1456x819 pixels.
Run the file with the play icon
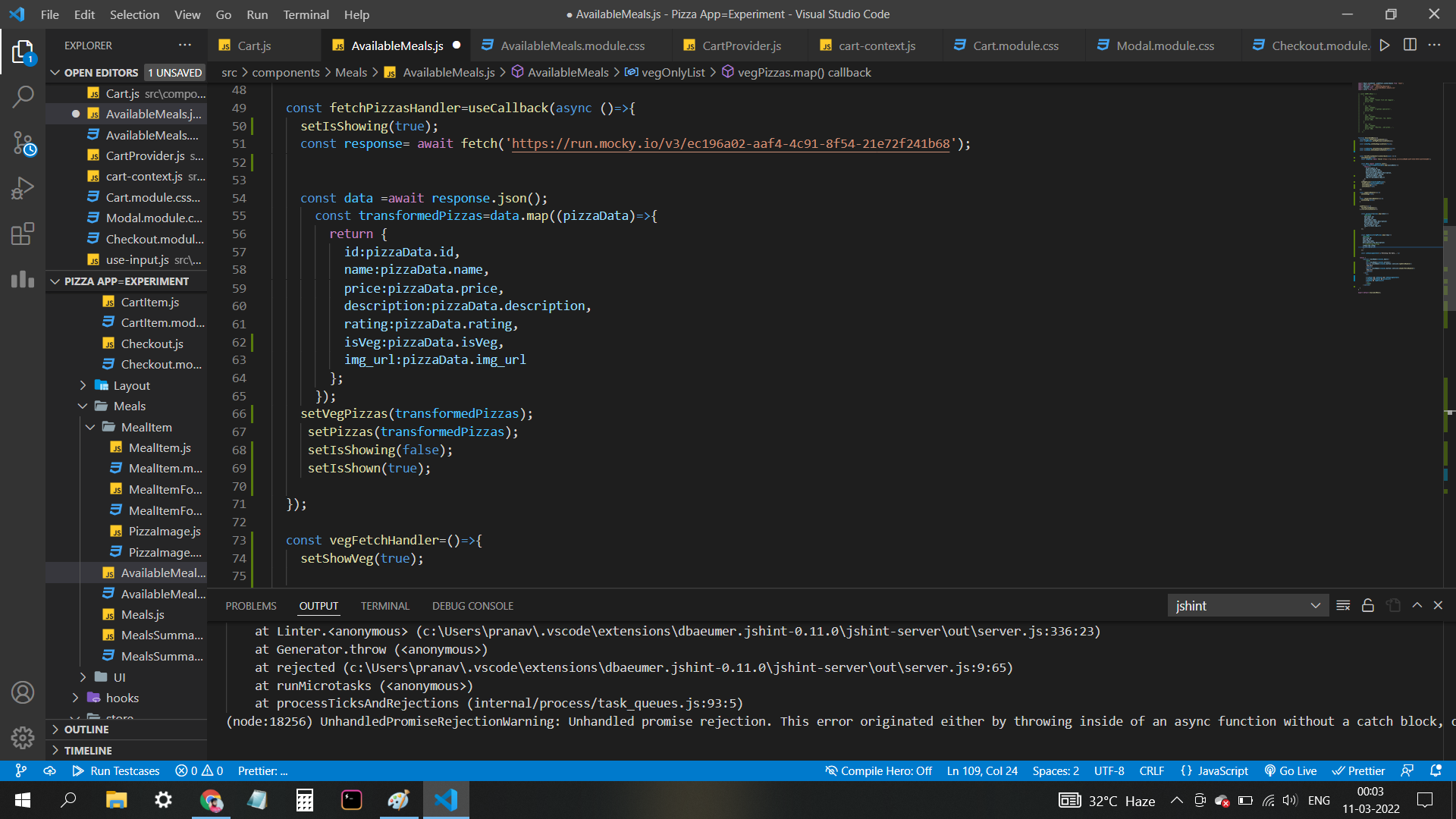pyautogui.click(x=1385, y=45)
